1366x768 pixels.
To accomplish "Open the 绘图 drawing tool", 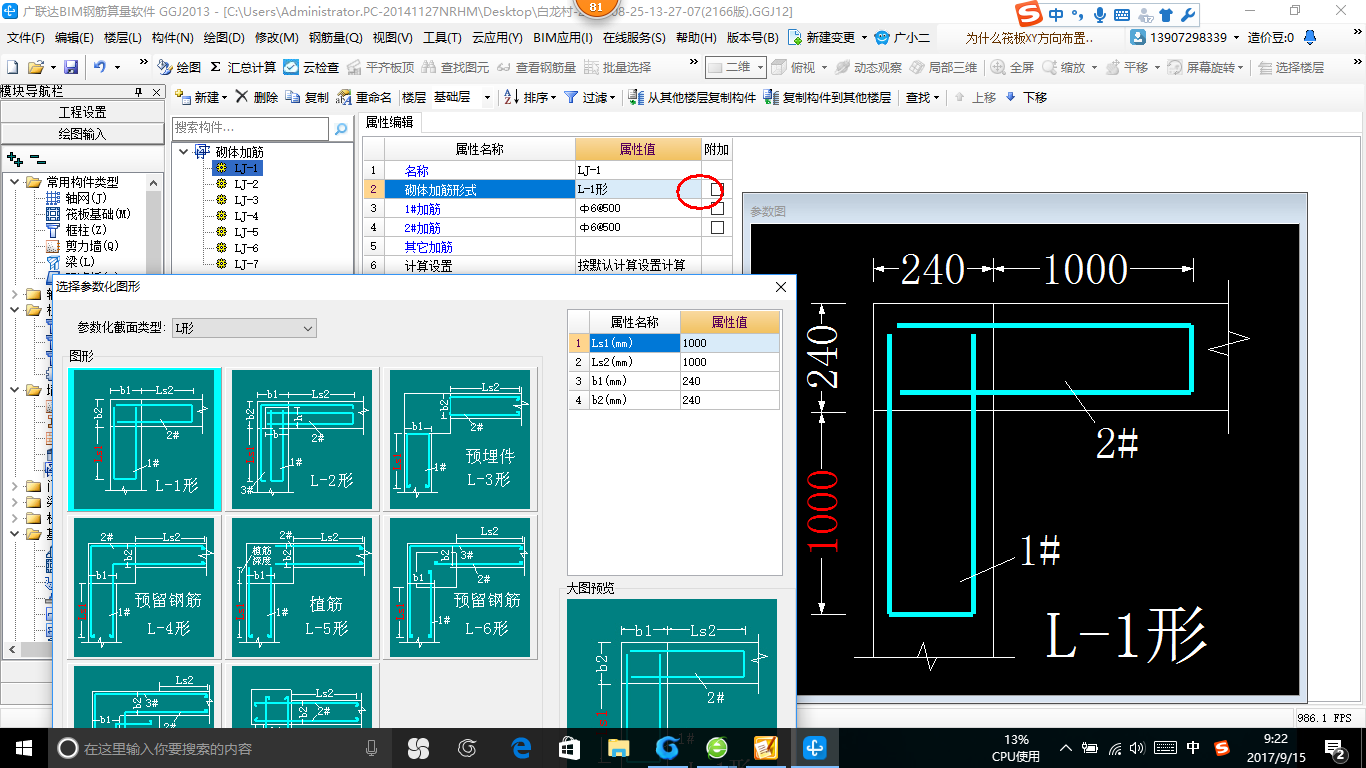I will click(179, 67).
